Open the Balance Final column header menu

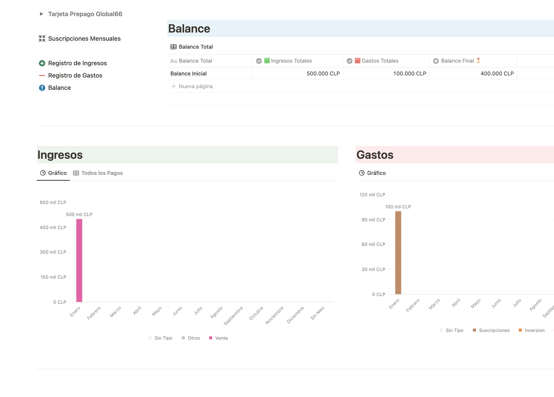[x=473, y=61]
